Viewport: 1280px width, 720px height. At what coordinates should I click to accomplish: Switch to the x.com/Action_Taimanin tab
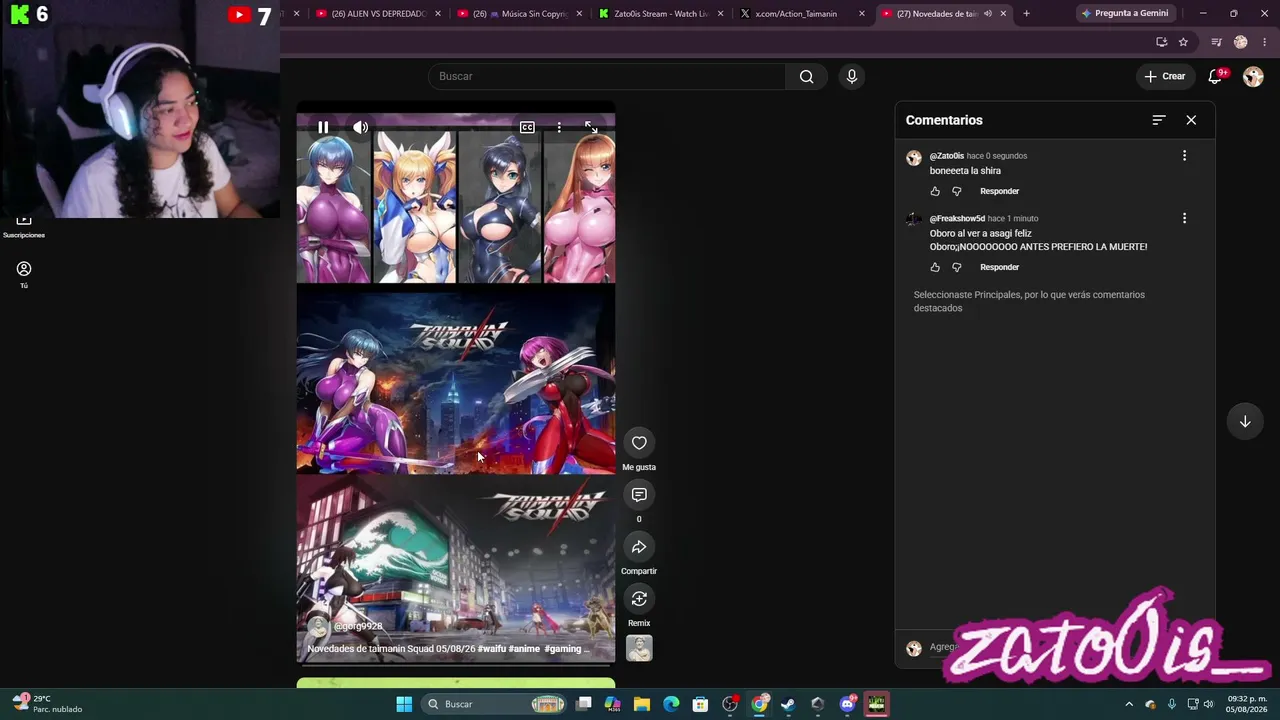802,14
